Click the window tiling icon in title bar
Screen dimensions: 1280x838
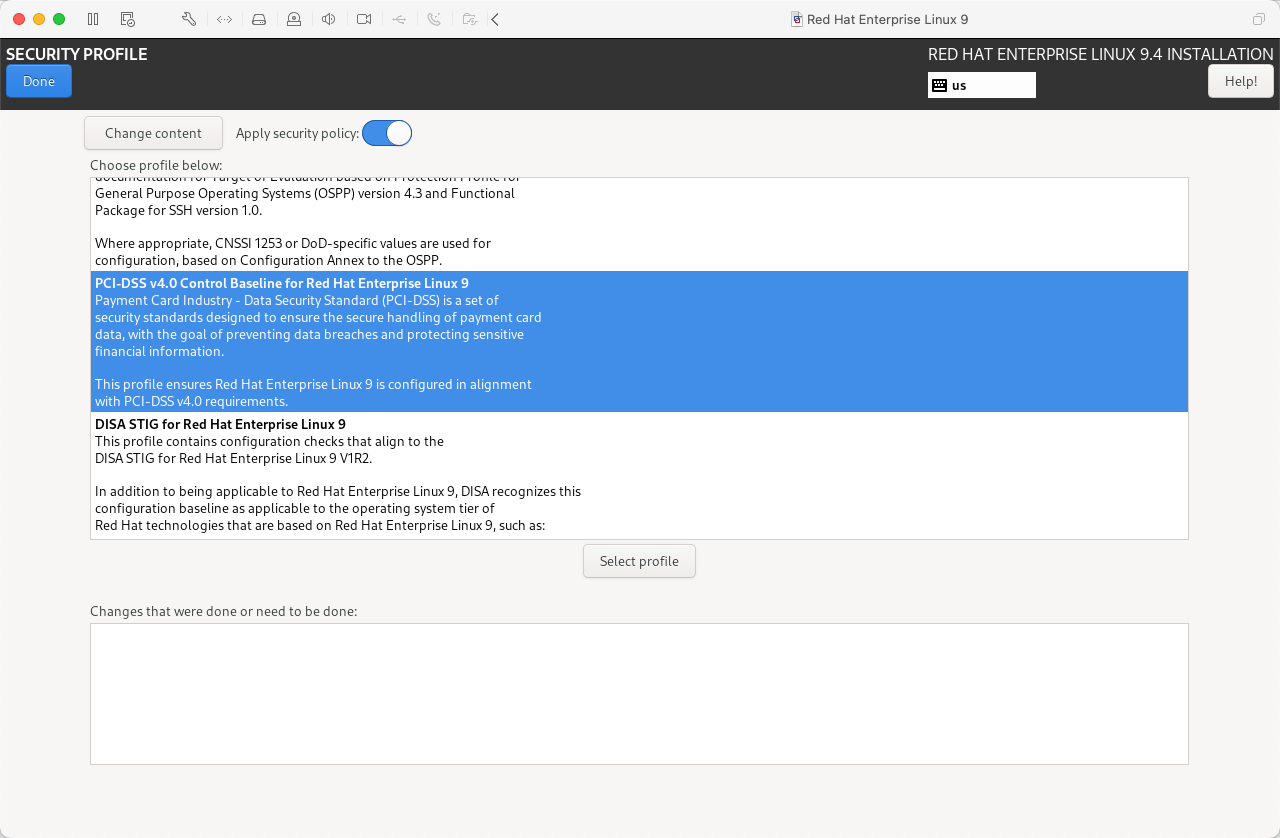(x=1258, y=19)
